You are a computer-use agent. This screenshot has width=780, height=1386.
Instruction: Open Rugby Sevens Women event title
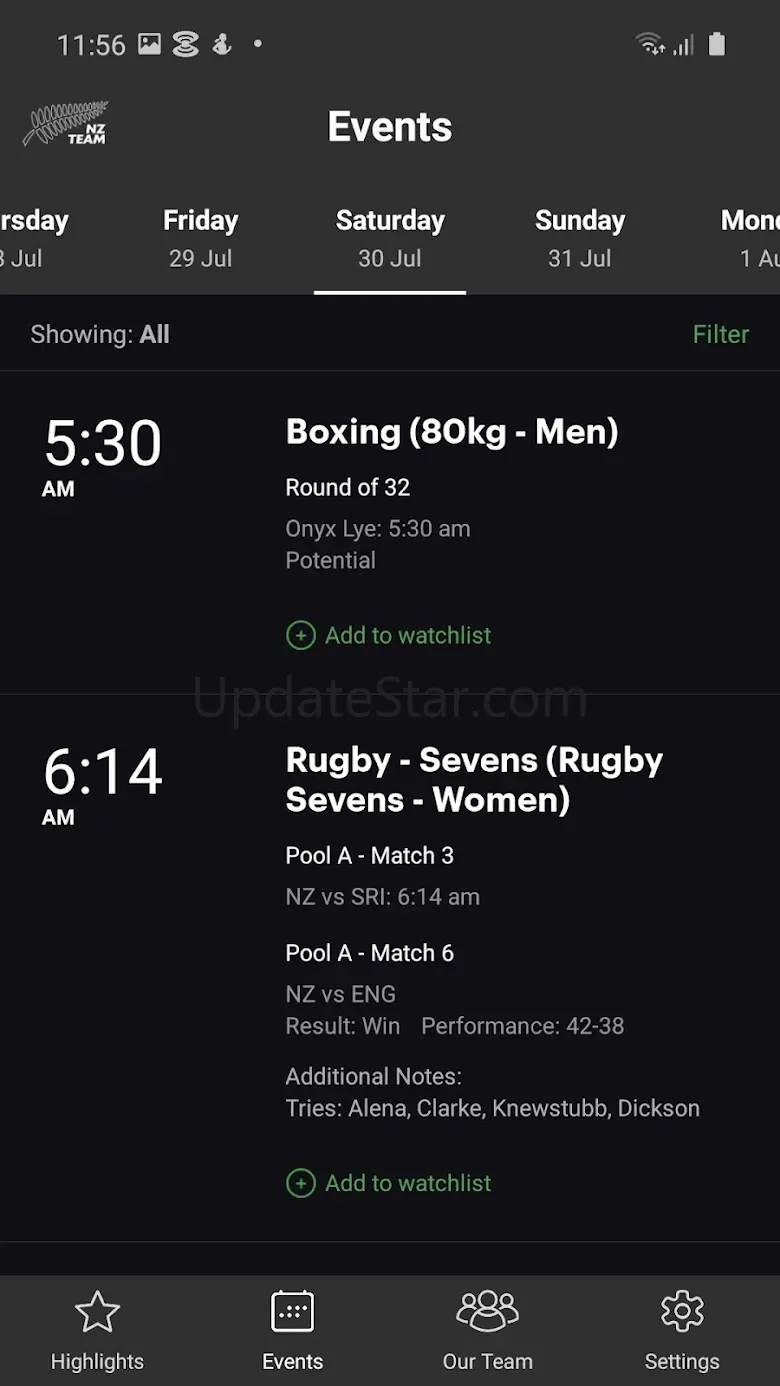[x=474, y=780]
